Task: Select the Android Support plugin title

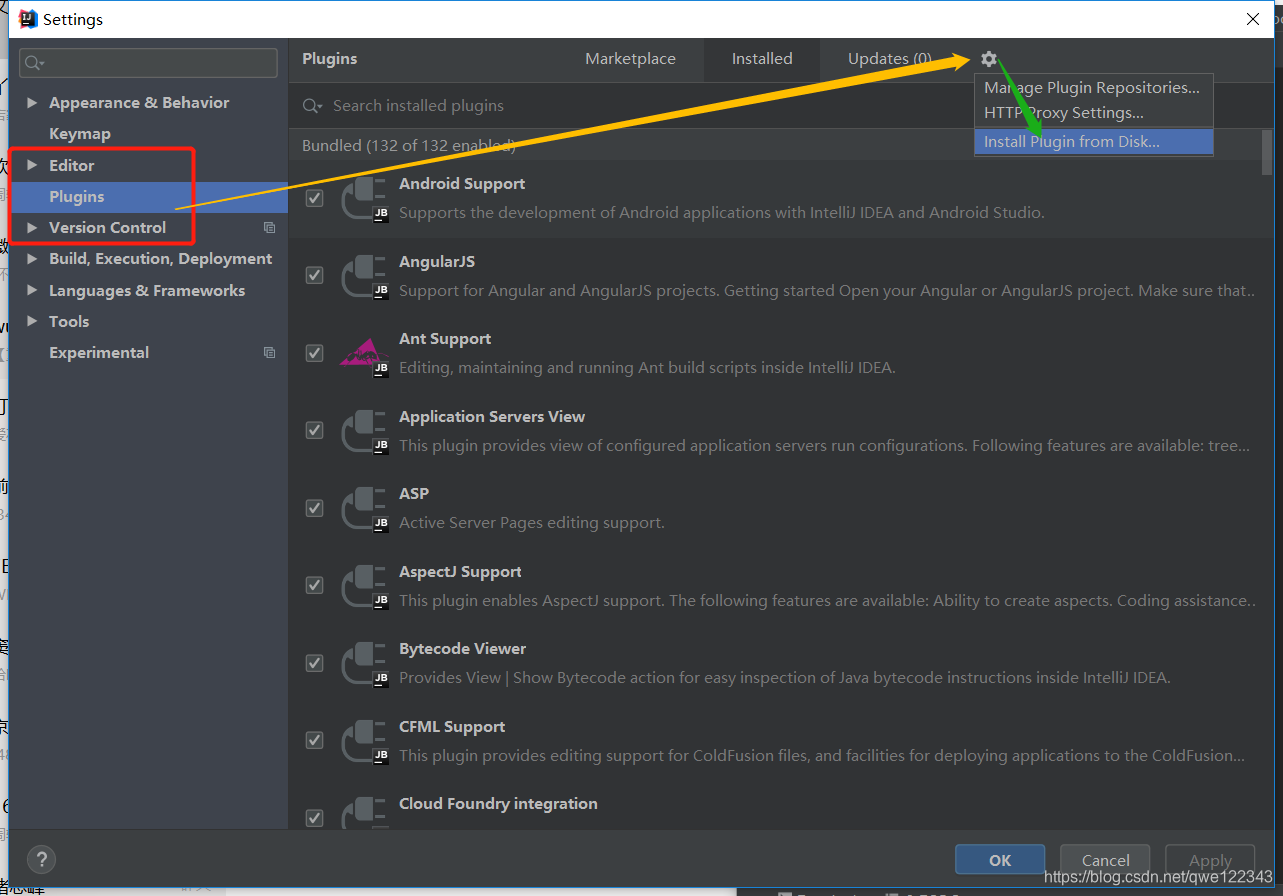Action: (462, 184)
